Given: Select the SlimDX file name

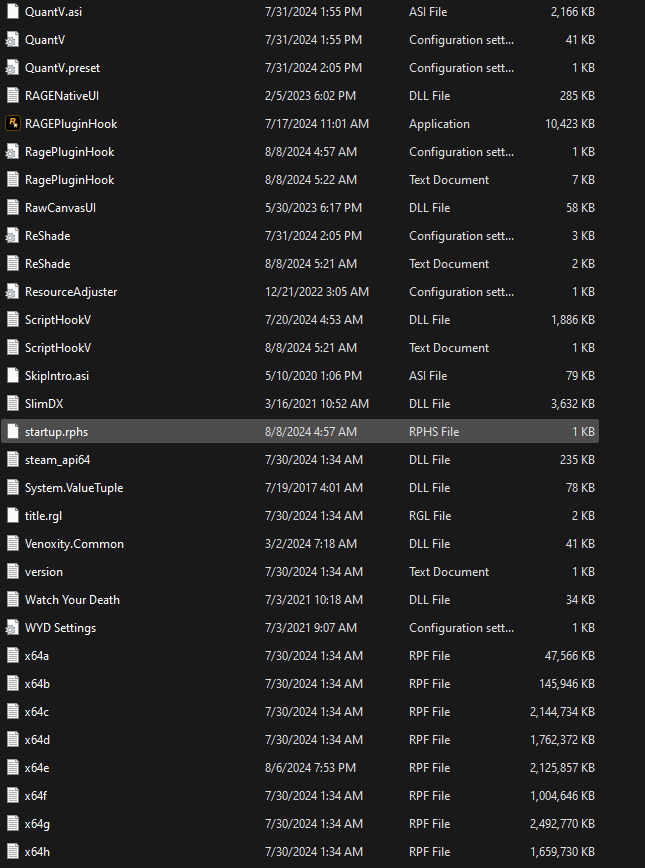Looking at the screenshot, I should click(44, 404).
